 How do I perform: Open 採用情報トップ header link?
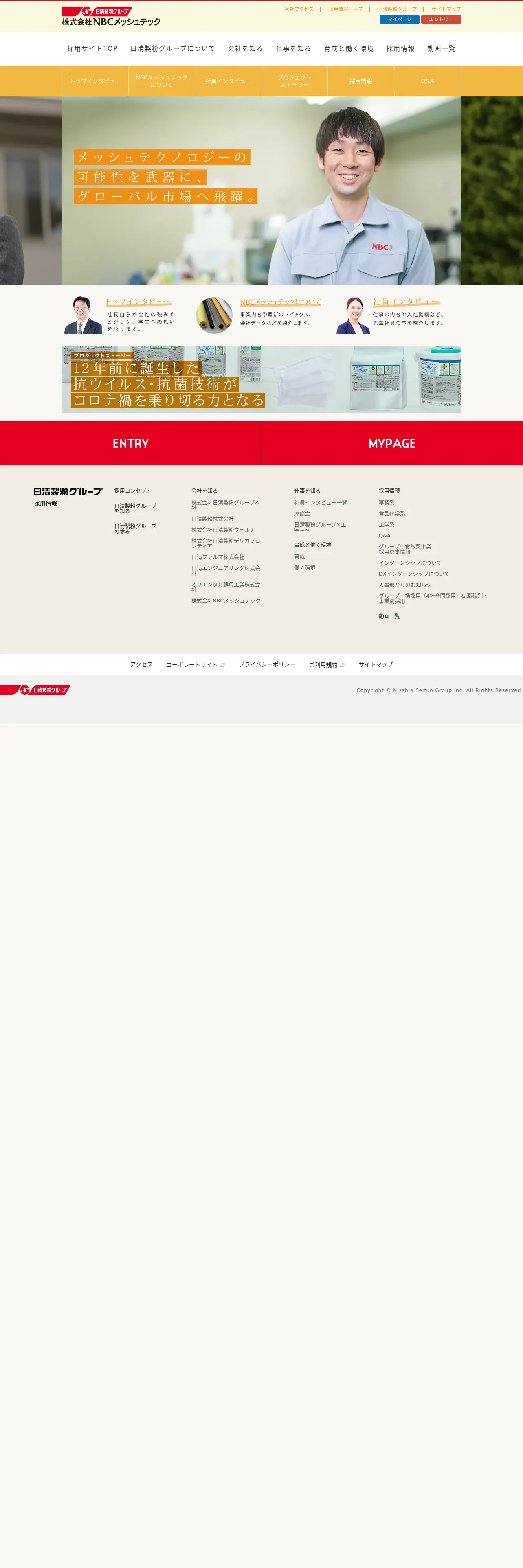pyautogui.click(x=345, y=9)
